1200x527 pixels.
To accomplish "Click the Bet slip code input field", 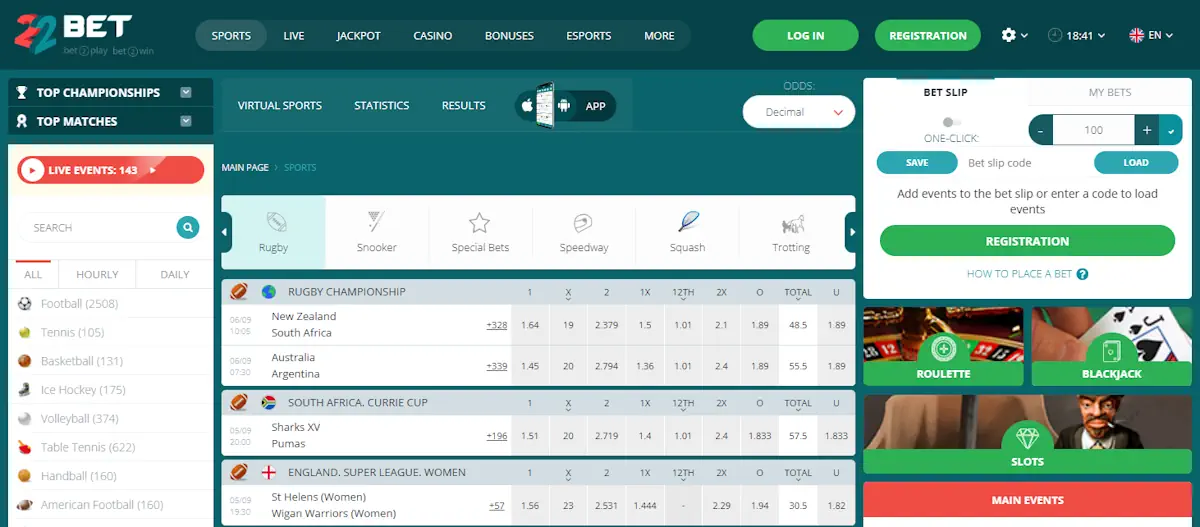I will click(1025, 162).
